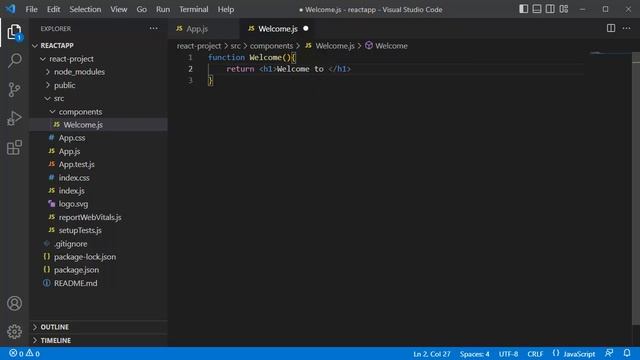Open reportWebVitals.js file

[98, 217]
